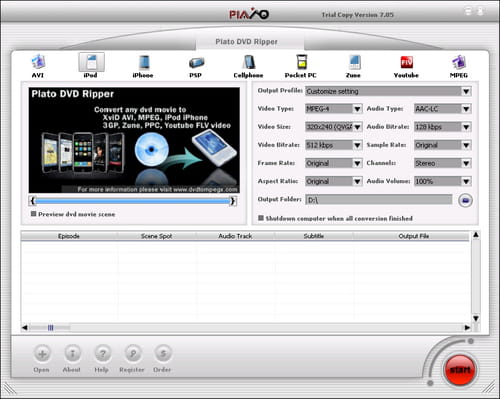Click the Output Folder path field

point(379,200)
